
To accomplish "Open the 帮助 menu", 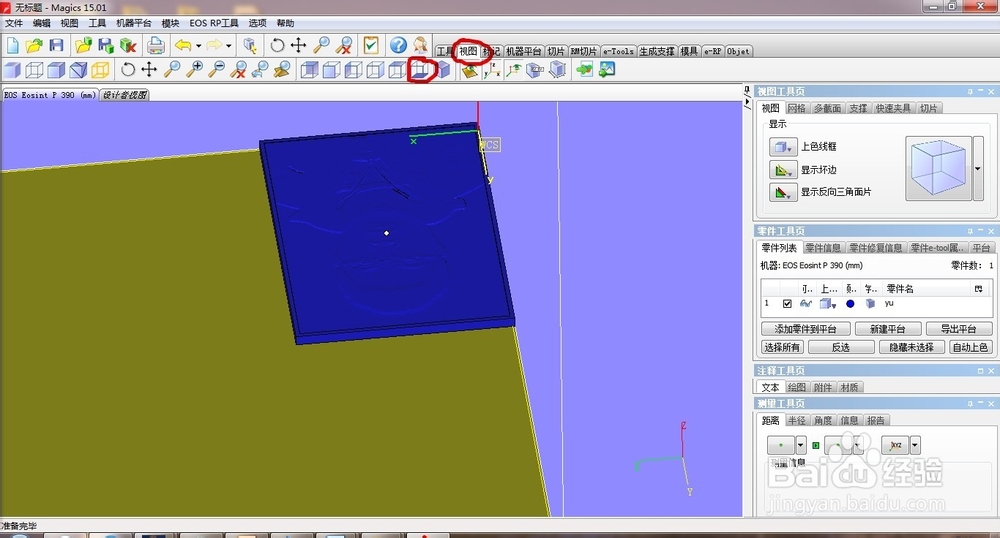I will coord(285,23).
